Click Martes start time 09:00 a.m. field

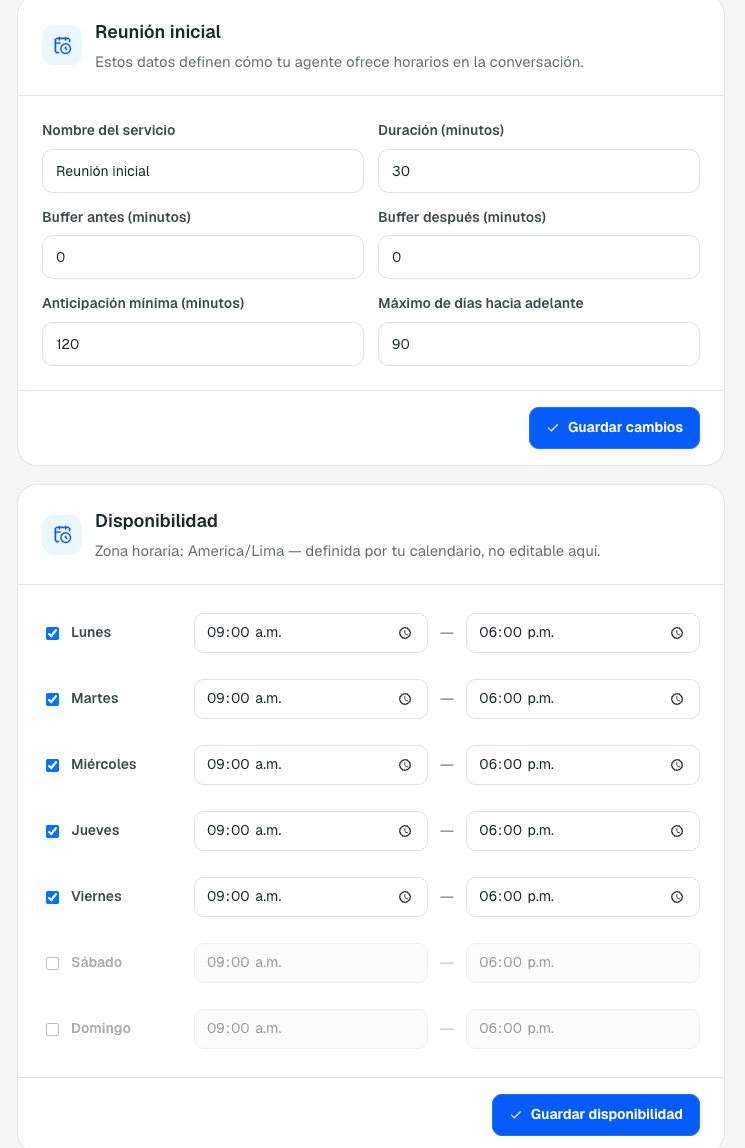[x=310, y=698]
